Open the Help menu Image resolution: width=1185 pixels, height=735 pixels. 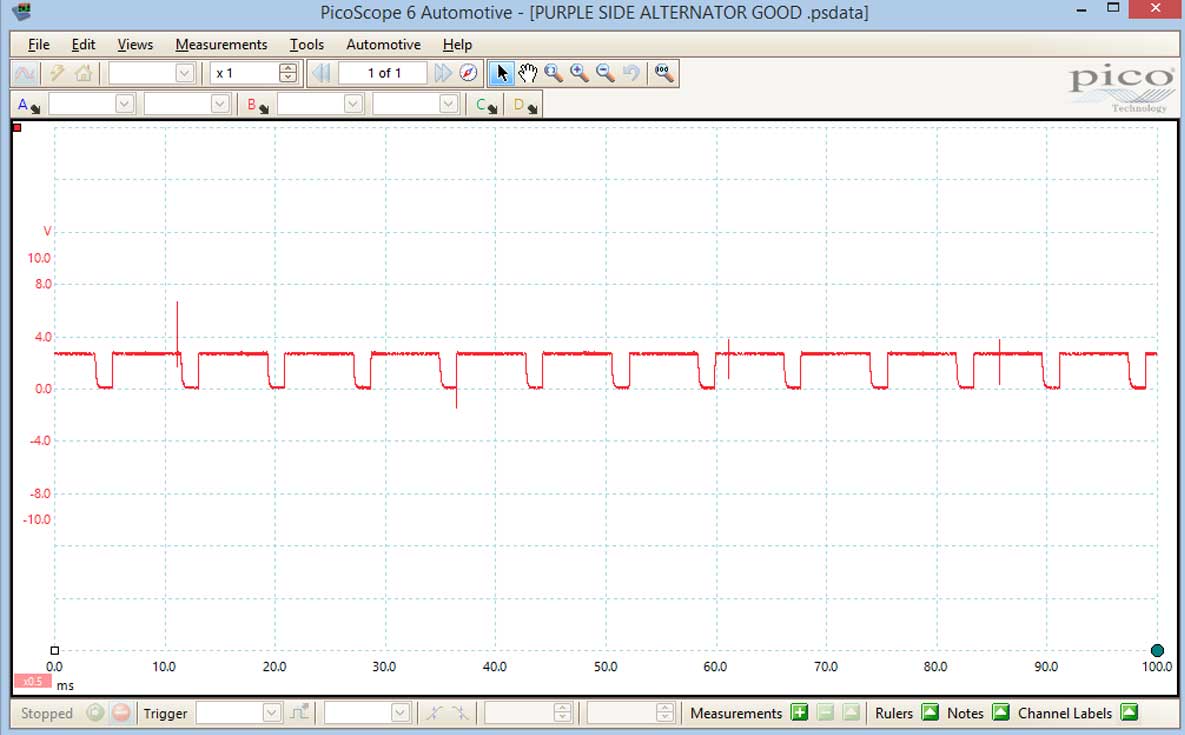point(457,45)
